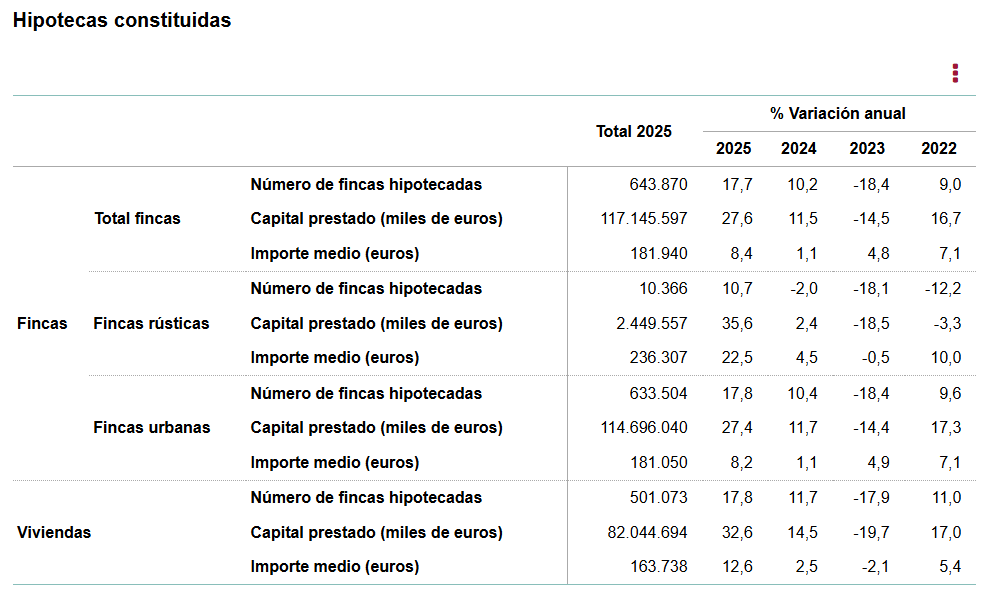Select the Total fincas subgroup label
996x607 pixels.
coord(137,218)
